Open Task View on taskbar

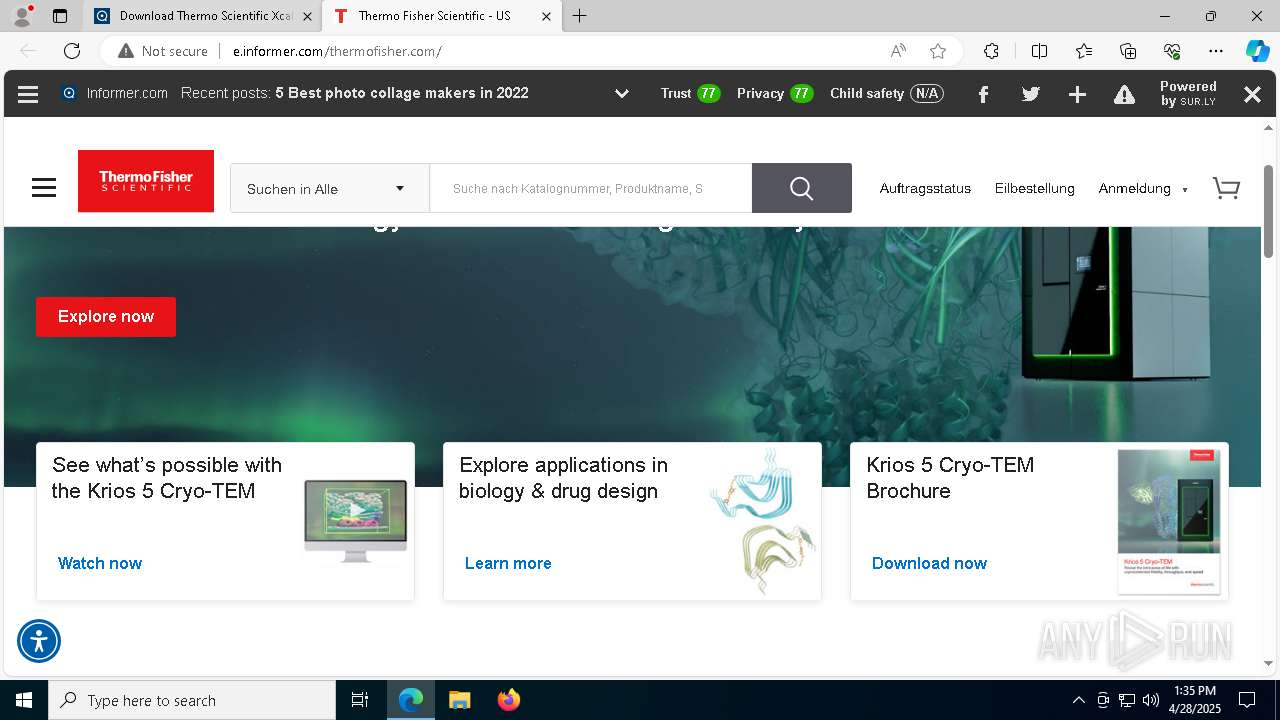(x=360, y=700)
